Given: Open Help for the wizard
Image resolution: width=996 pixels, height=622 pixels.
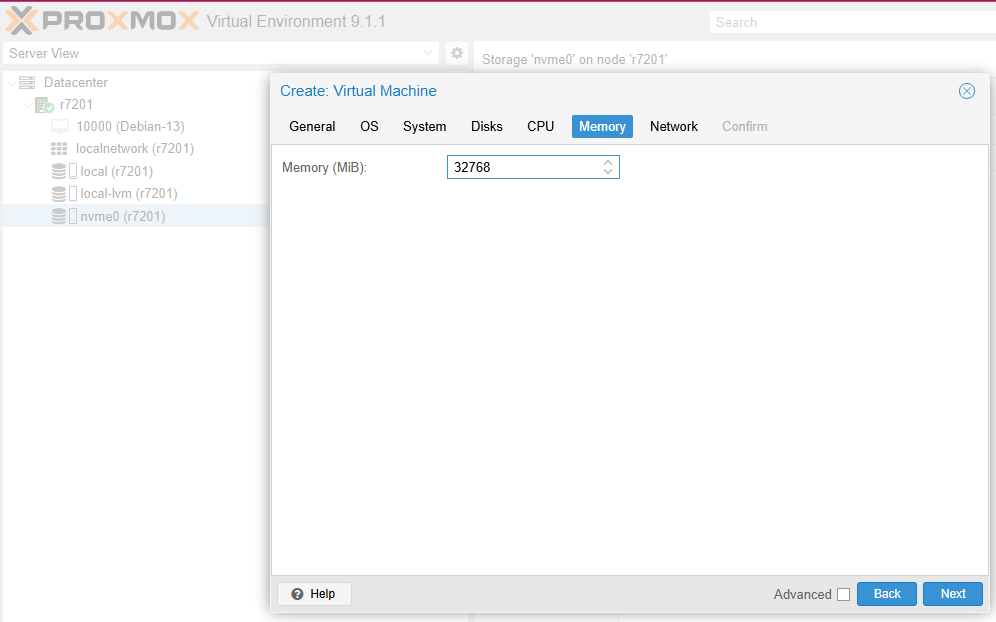Looking at the screenshot, I should tap(313, 594).
